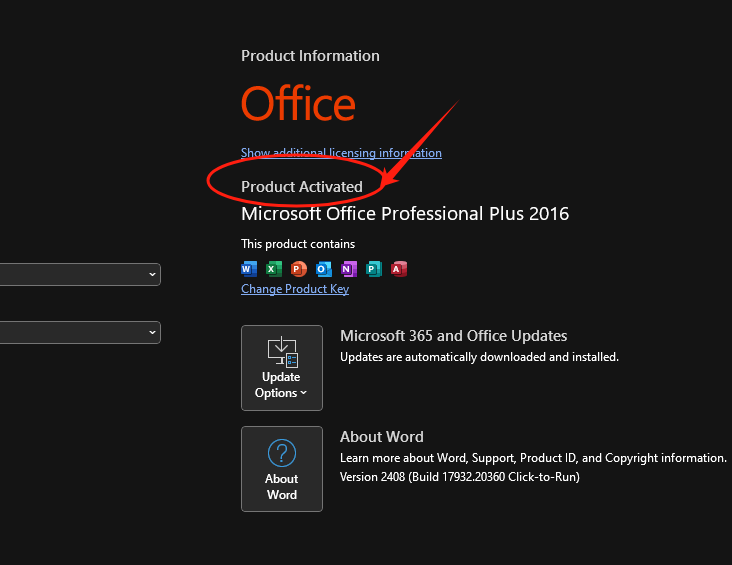This screenshot has height=565, width=732.
Task: Click the About Word heading text
Action: point(382,437)
